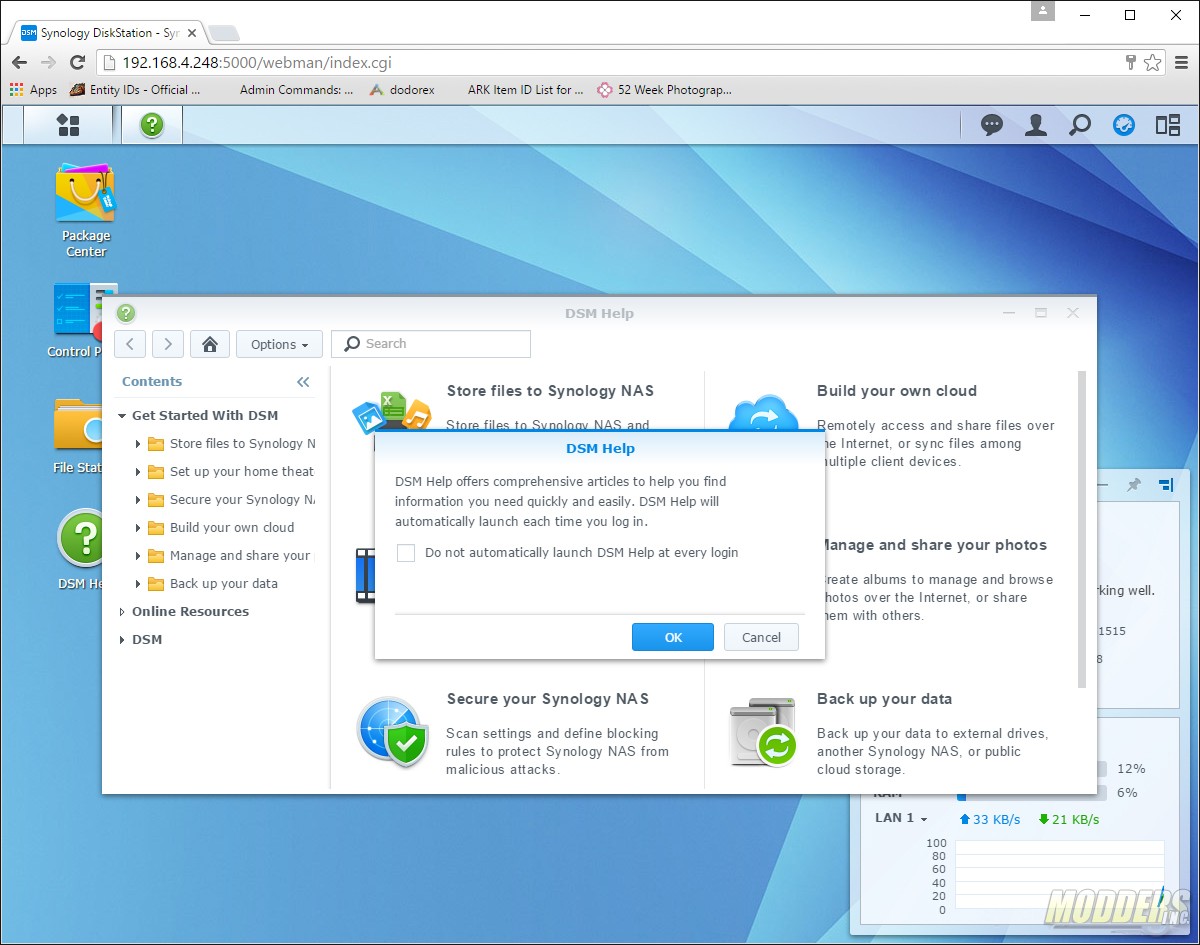The image size is (1200, 945).
Task: Click the Back up your data drive icon
Action: tap(763, 732)
